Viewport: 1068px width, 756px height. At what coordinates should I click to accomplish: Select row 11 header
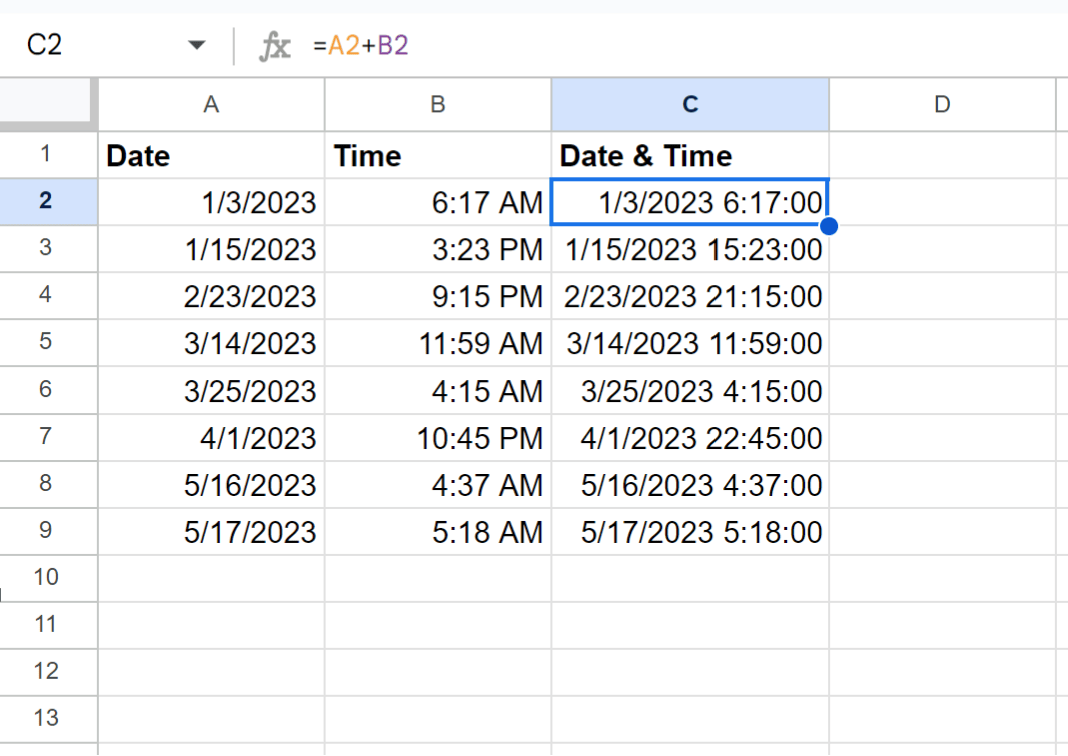(x=46, y=625)
